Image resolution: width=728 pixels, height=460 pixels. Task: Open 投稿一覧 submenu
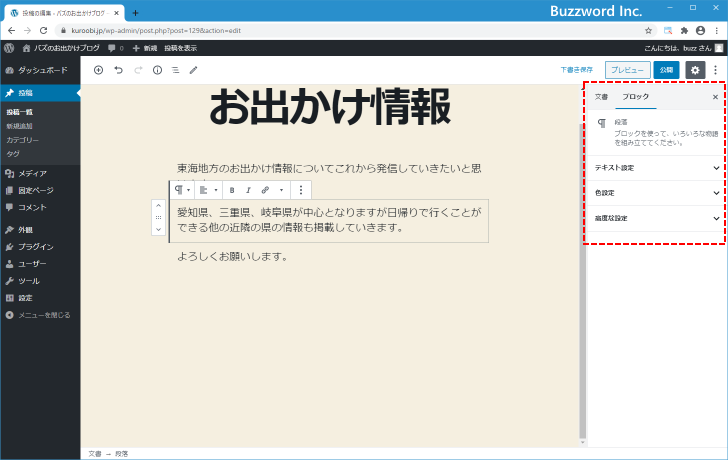pos(20,112)
